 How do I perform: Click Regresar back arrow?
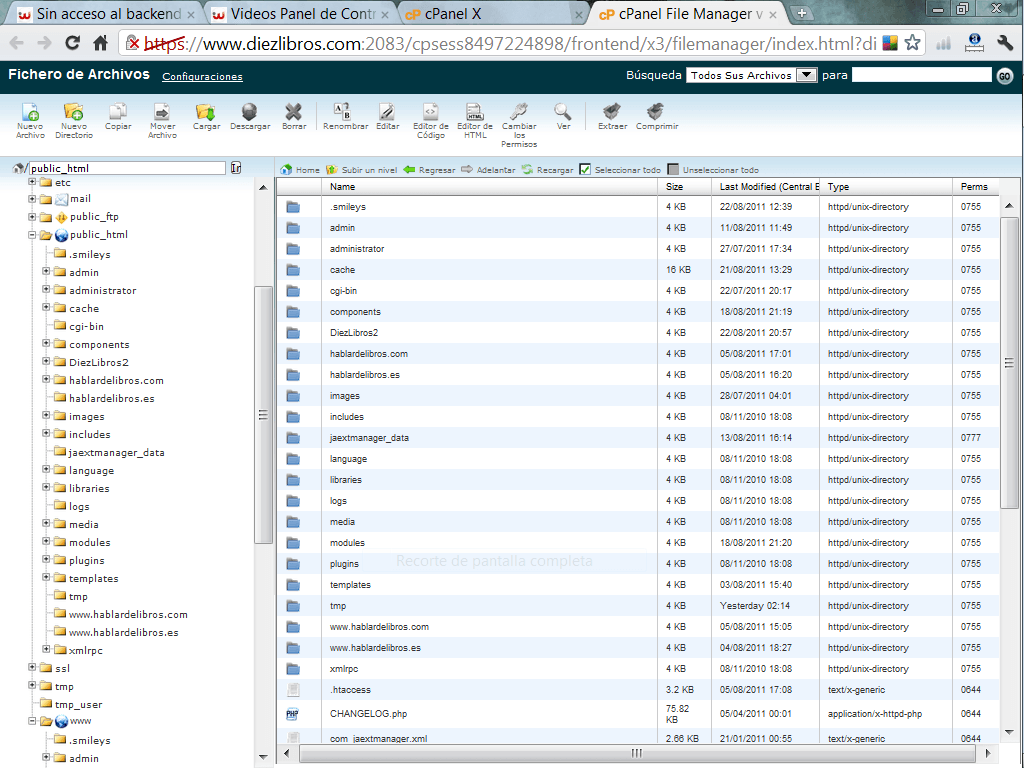click(x=429, y=170)
